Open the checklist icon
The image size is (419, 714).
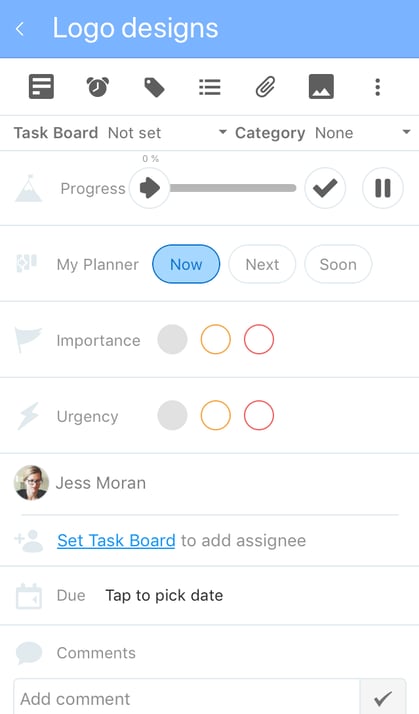pos(210,87)
